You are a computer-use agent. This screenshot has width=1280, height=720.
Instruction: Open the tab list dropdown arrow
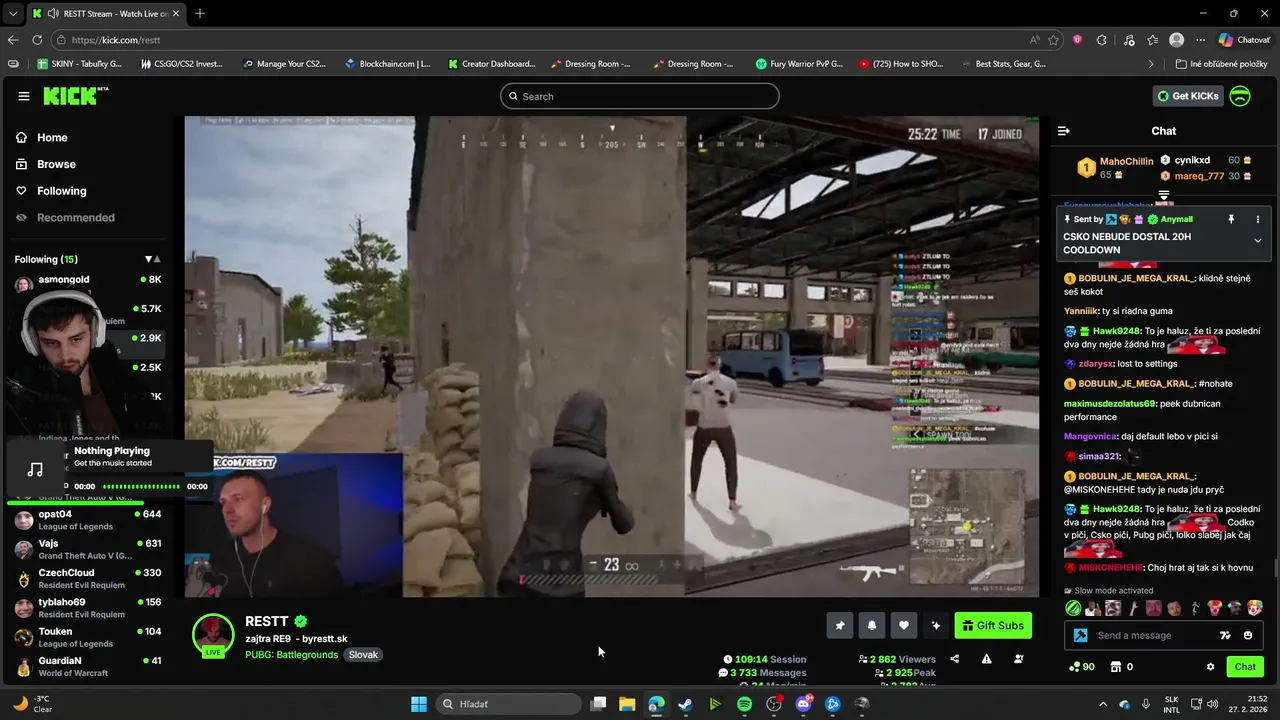coord(14,14)
